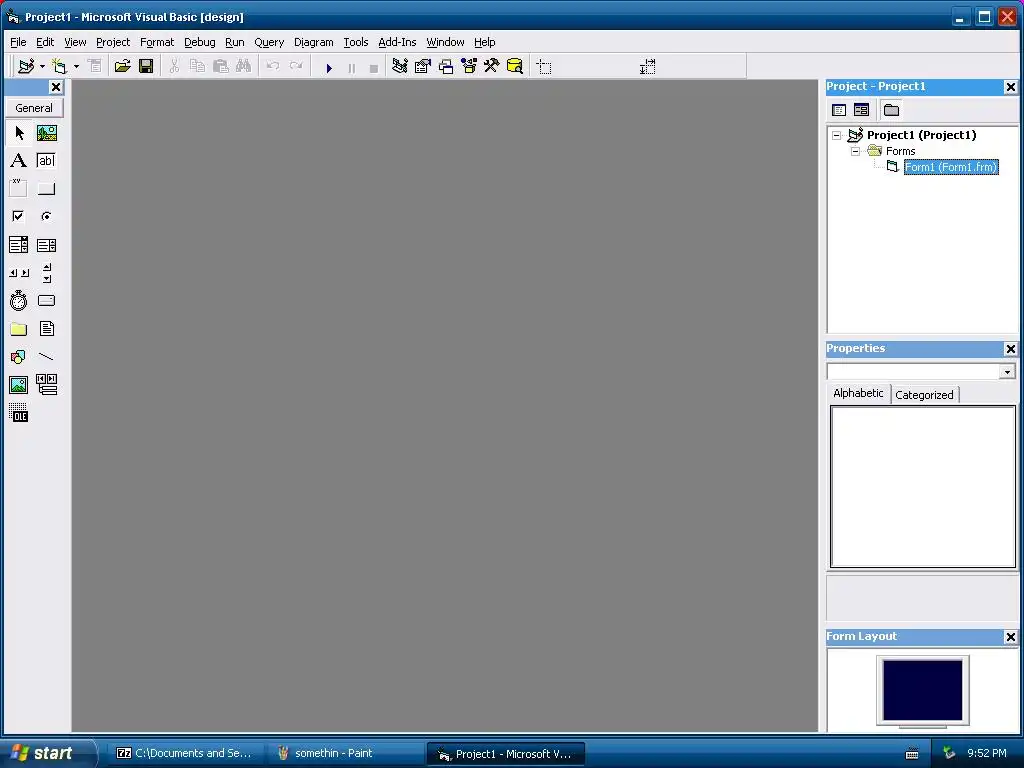Click the monitor preview in Form Layout

[x=923, y=690]
